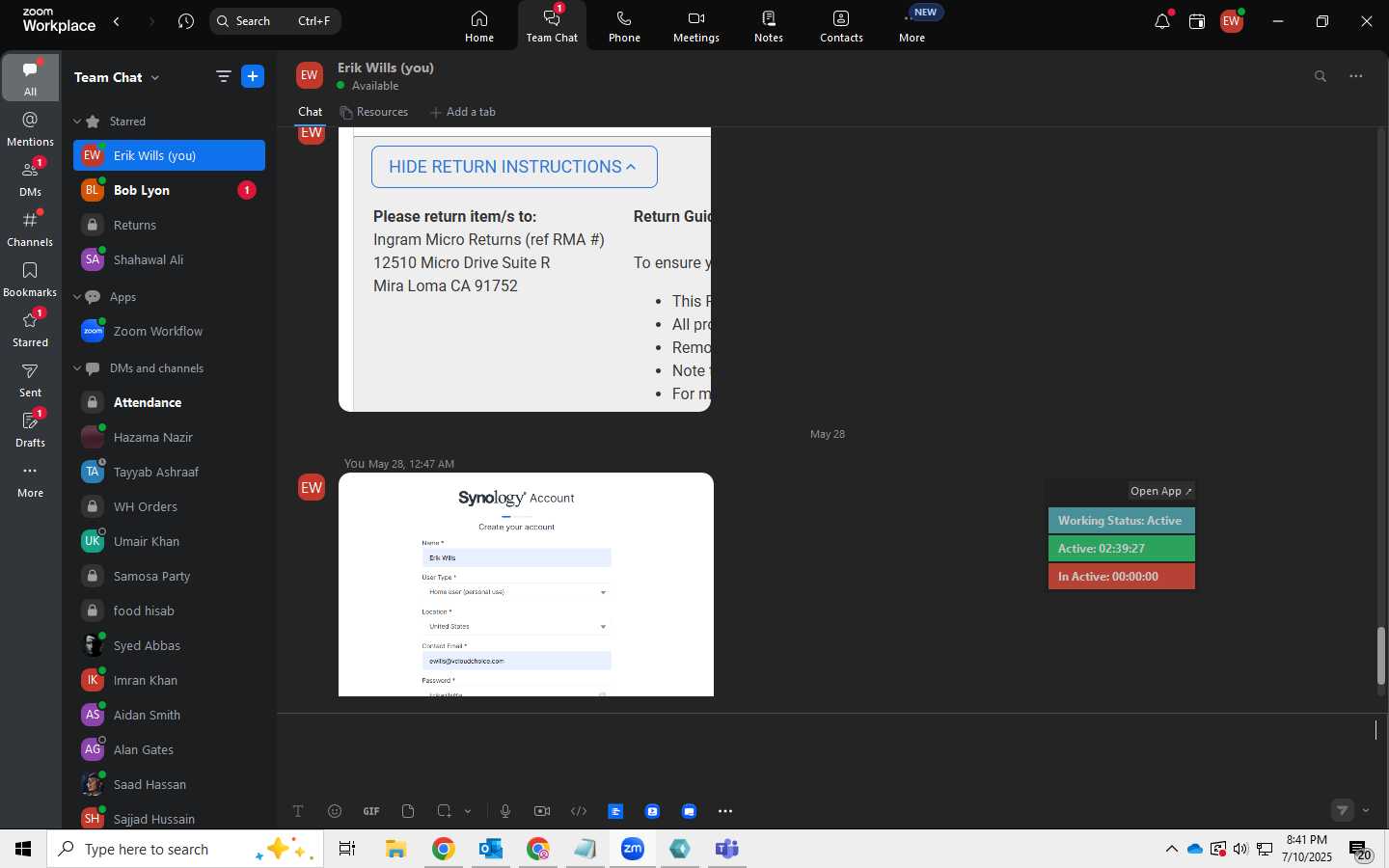Click the attach file icon
This screenshot has height=868, width=1389.
[x=408, y=811]
